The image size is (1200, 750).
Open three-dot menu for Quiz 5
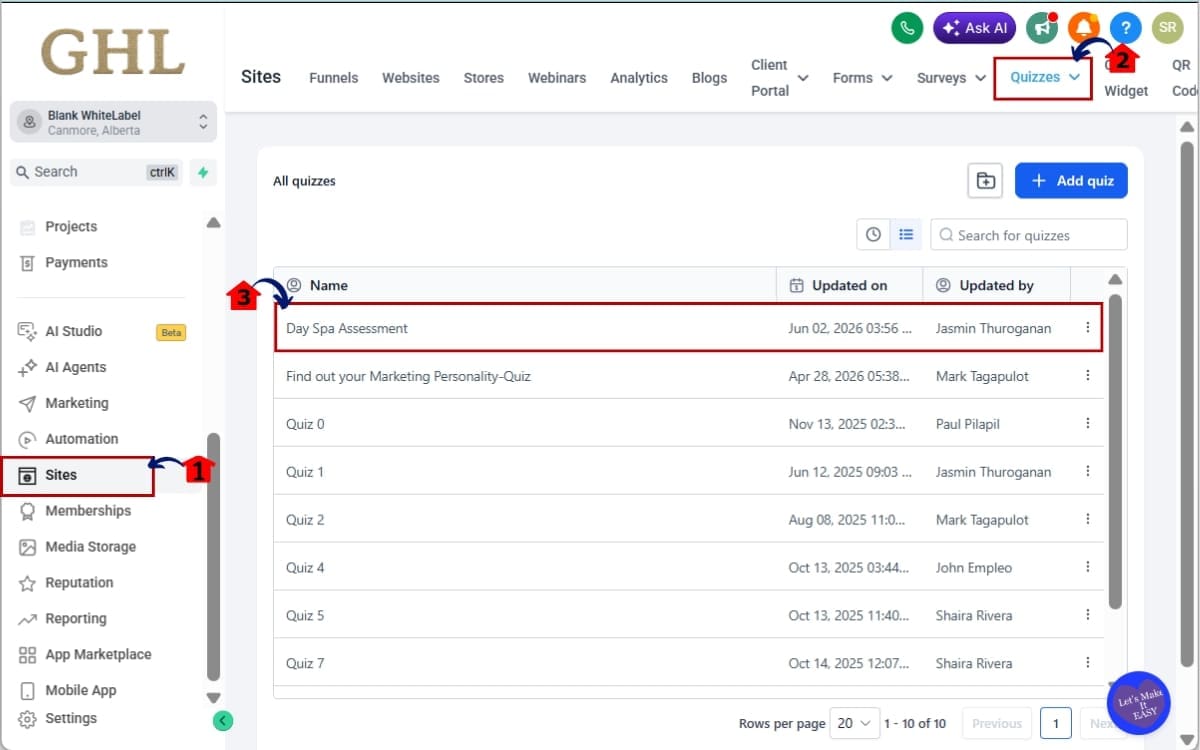(1088, 616)
